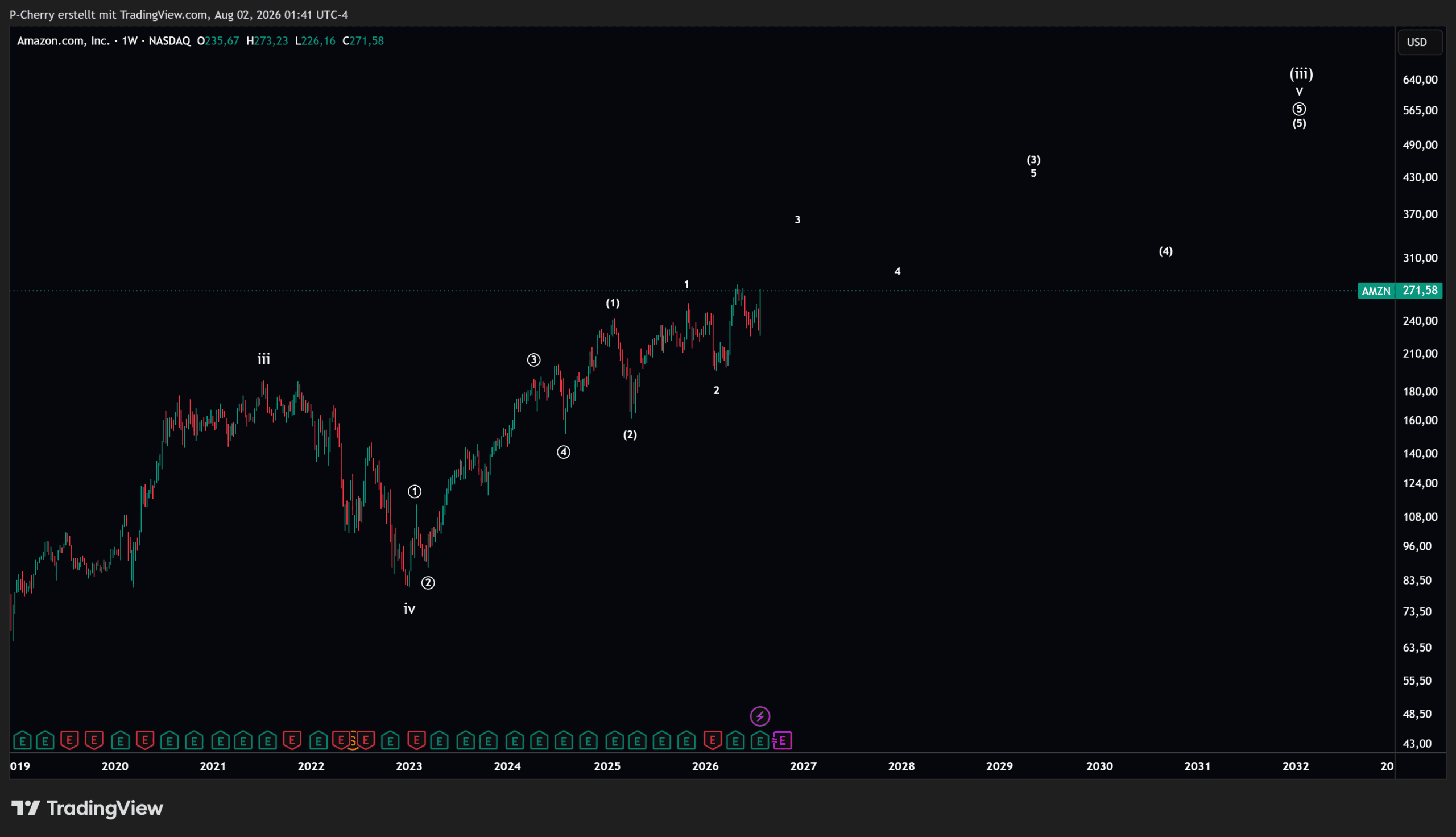Image resolution: width=1456 pixels, height=837 pixels.
Task: Click the only red earnings marker between 2021 and 2022
Action: 292,740
